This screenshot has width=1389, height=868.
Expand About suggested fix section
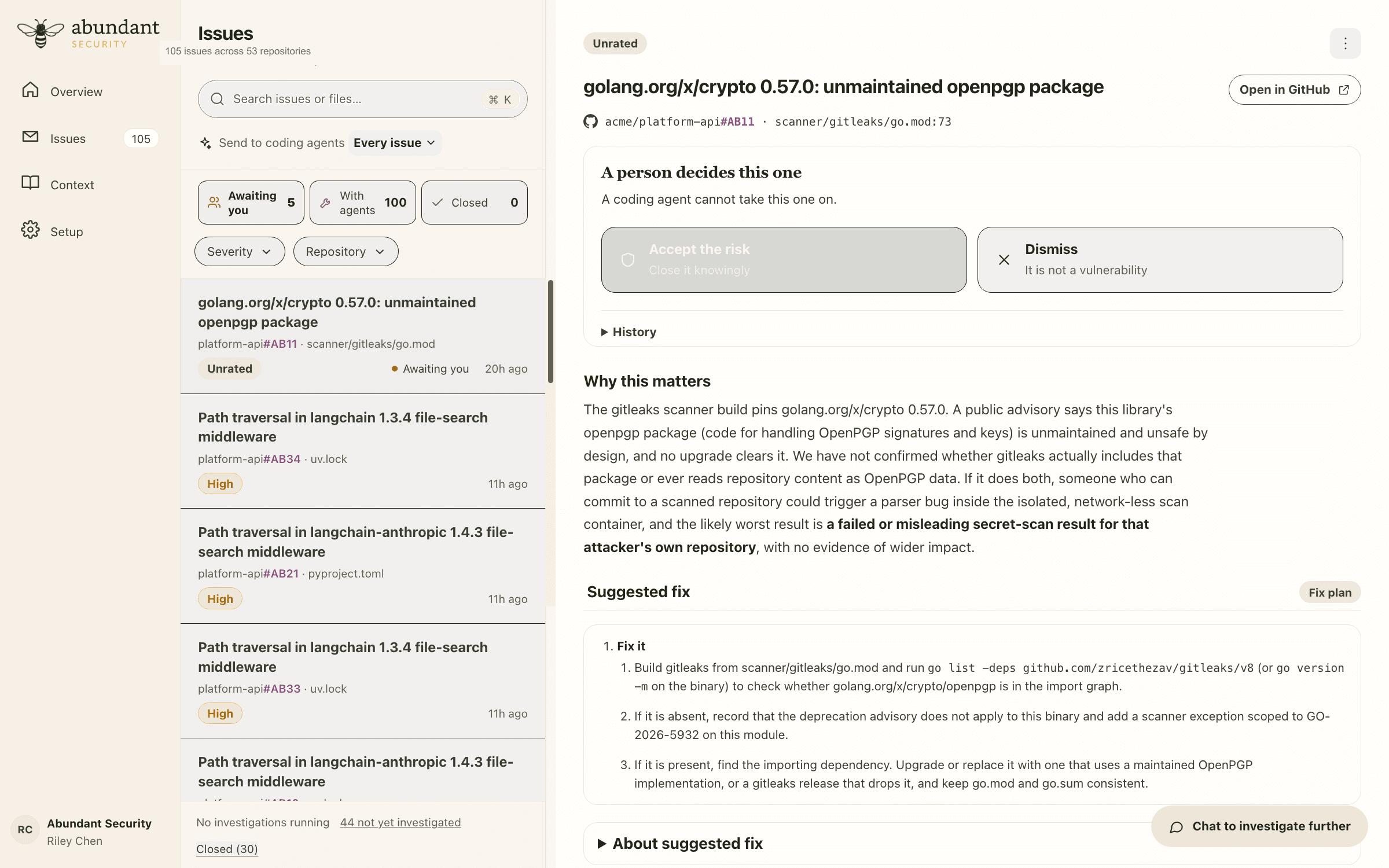pos(681,844)
